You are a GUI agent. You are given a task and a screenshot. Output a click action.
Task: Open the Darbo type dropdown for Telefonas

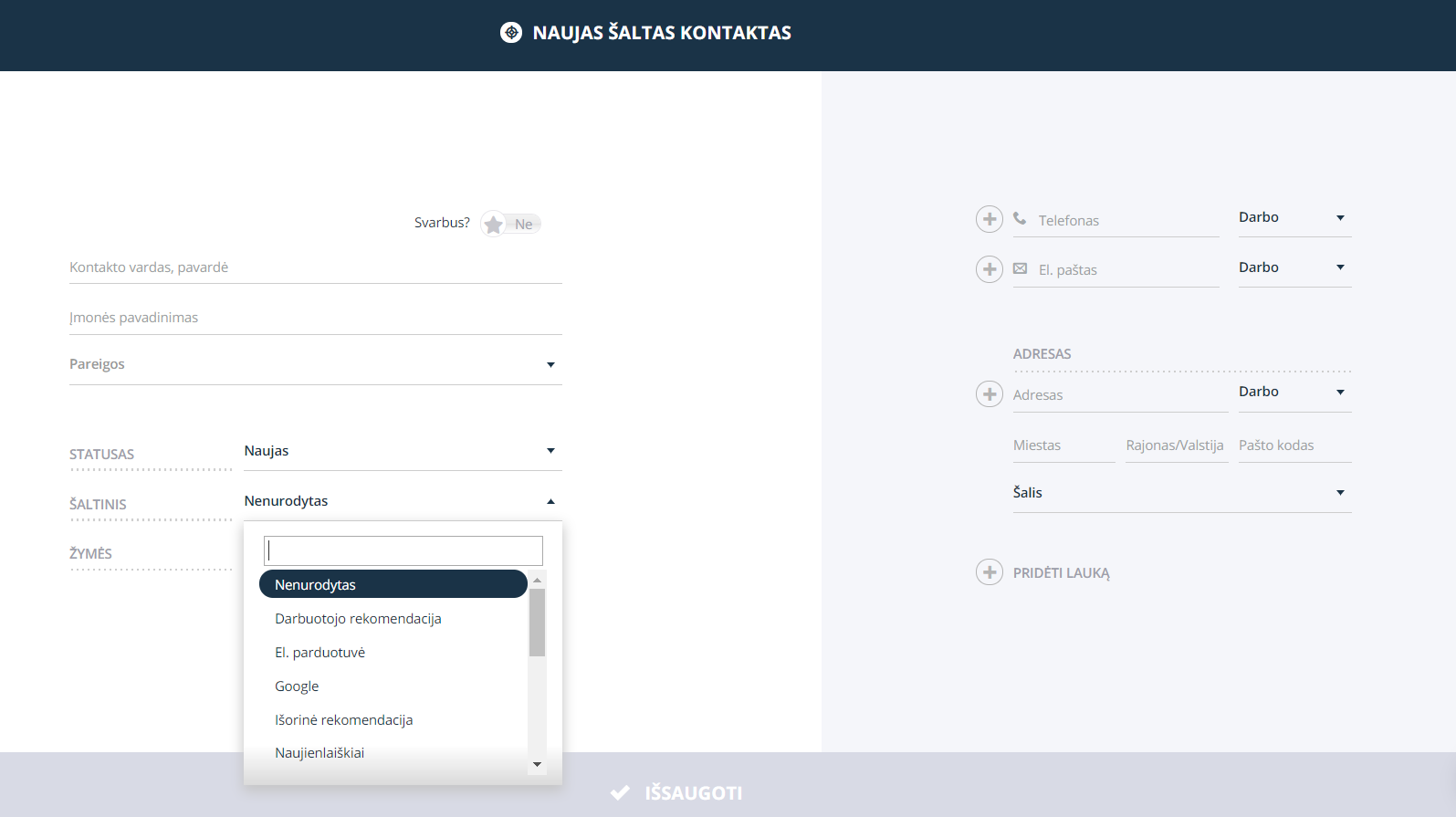[x=1294, y=217]
